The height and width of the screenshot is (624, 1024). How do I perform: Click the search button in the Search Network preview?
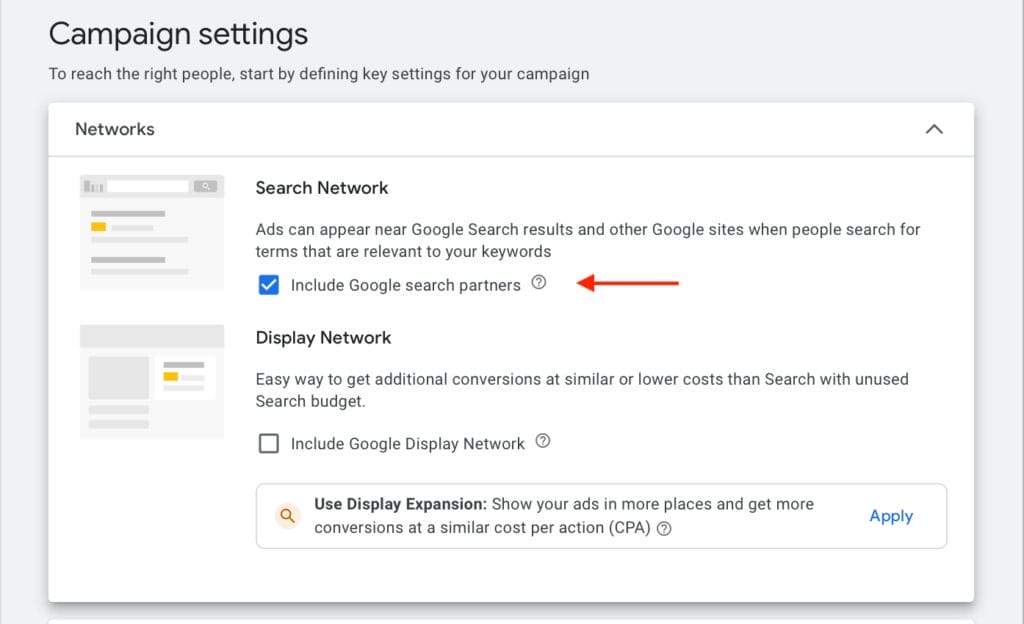(207, 186)
